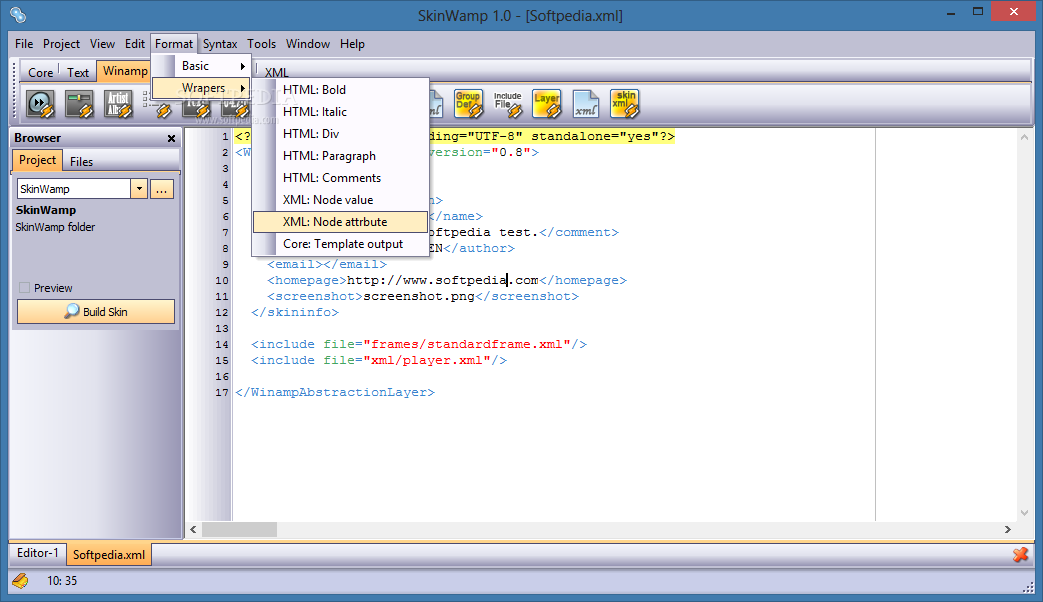This screenshot has height=602, width=1043.
Task: Click the browse '...' button
Action: click(162, 189)
